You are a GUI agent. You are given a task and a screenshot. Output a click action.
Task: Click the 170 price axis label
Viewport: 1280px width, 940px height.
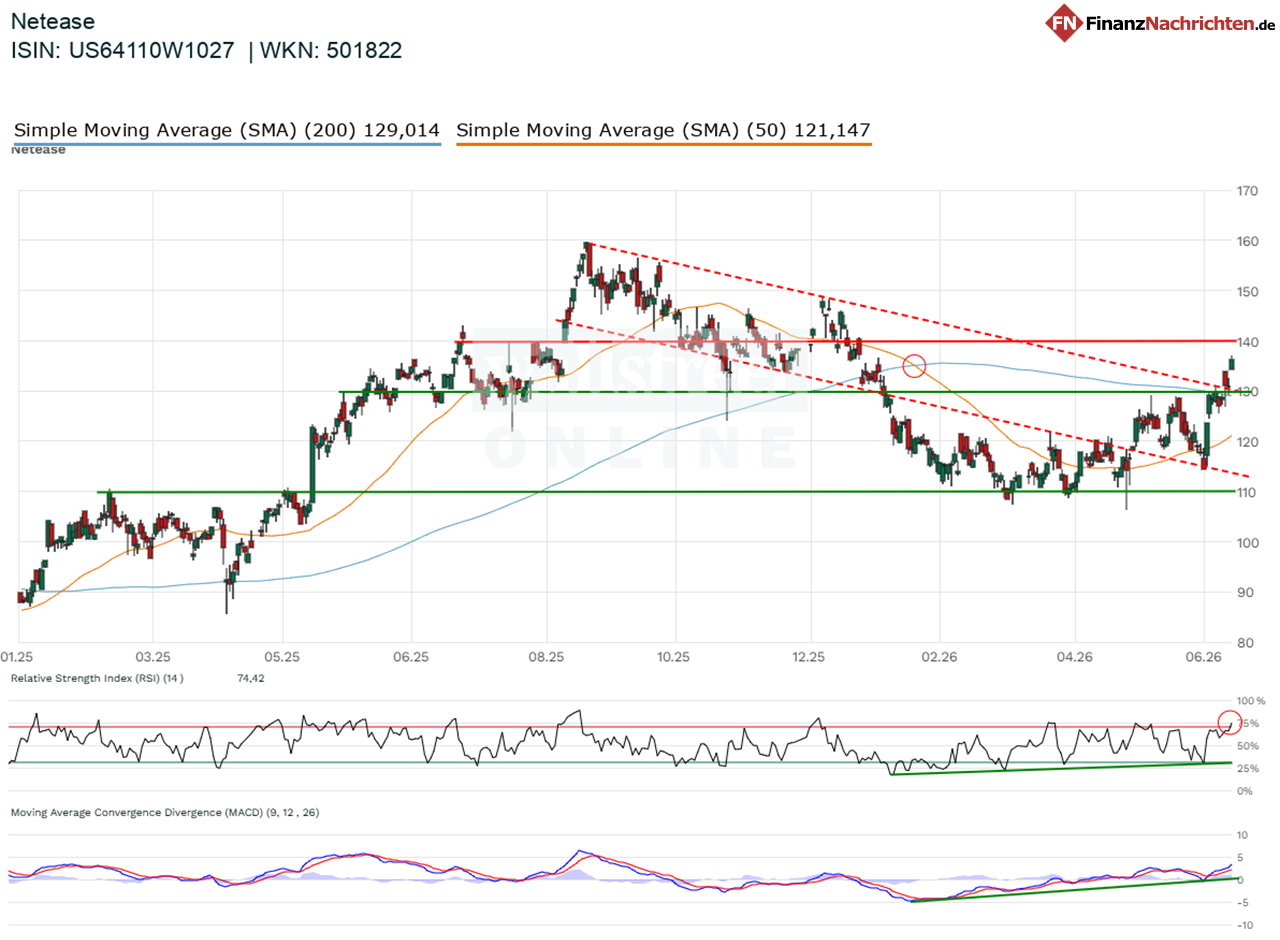1247,191
